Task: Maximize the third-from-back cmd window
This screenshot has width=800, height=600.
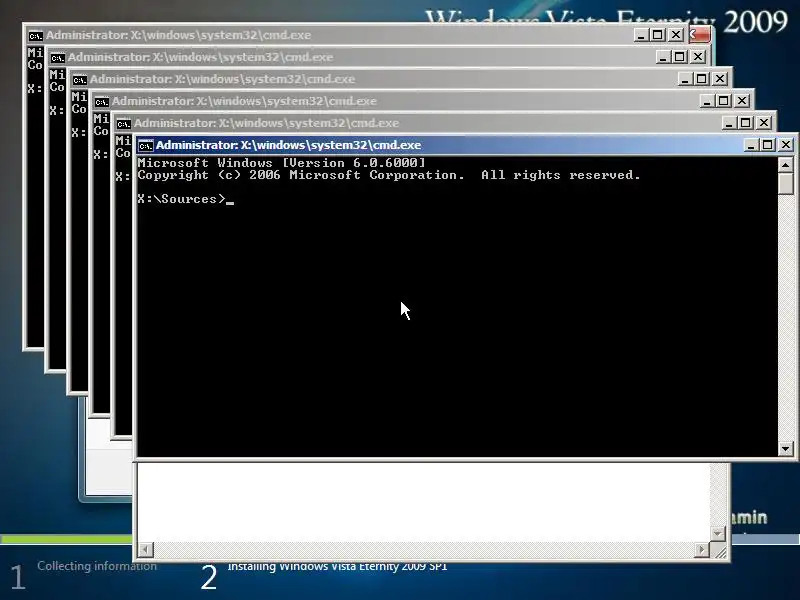Action: [x=702, y=79]
